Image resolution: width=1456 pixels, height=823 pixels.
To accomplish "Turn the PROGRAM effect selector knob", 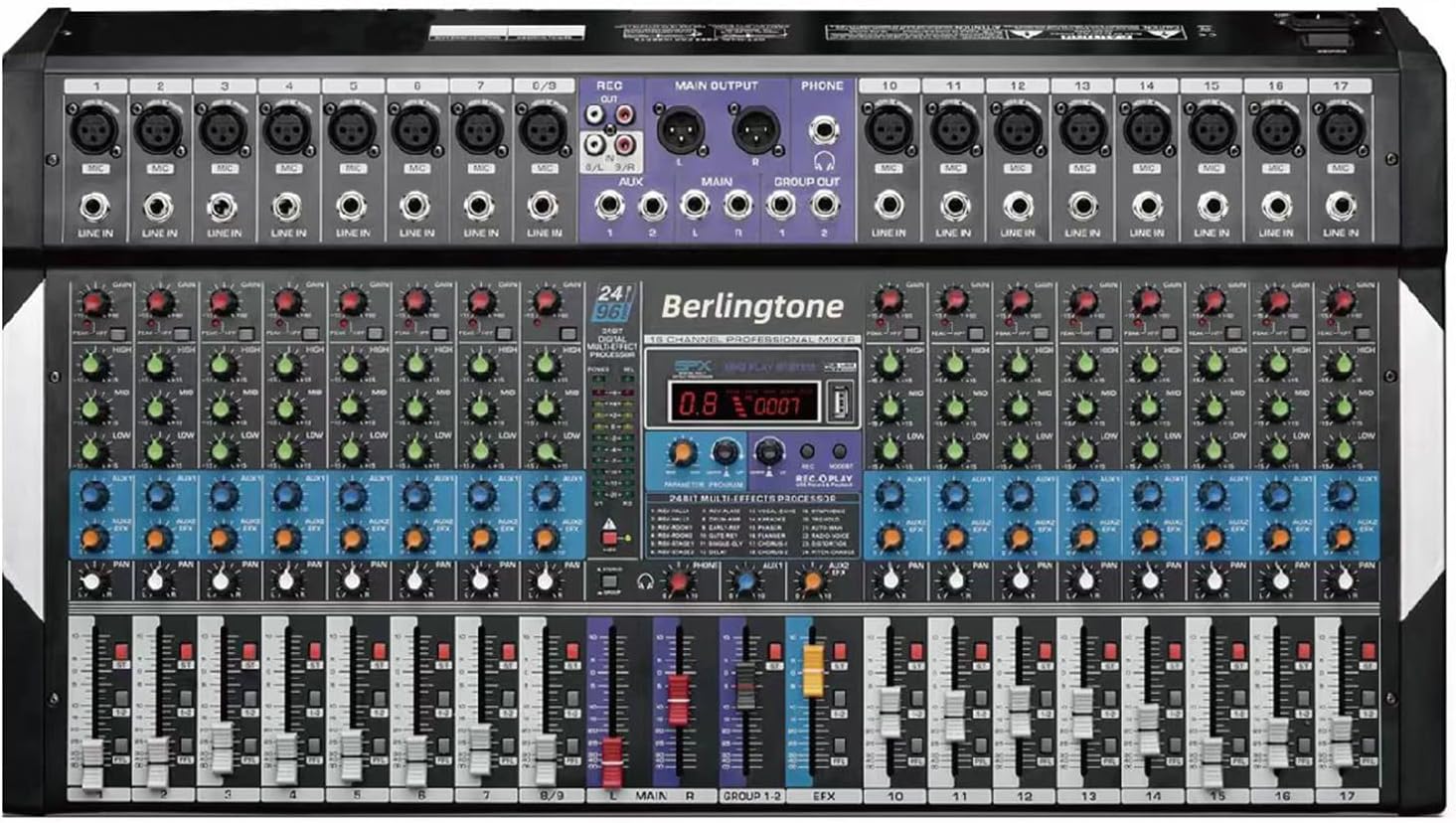I will pyautogui.click(x=725, y=451).
